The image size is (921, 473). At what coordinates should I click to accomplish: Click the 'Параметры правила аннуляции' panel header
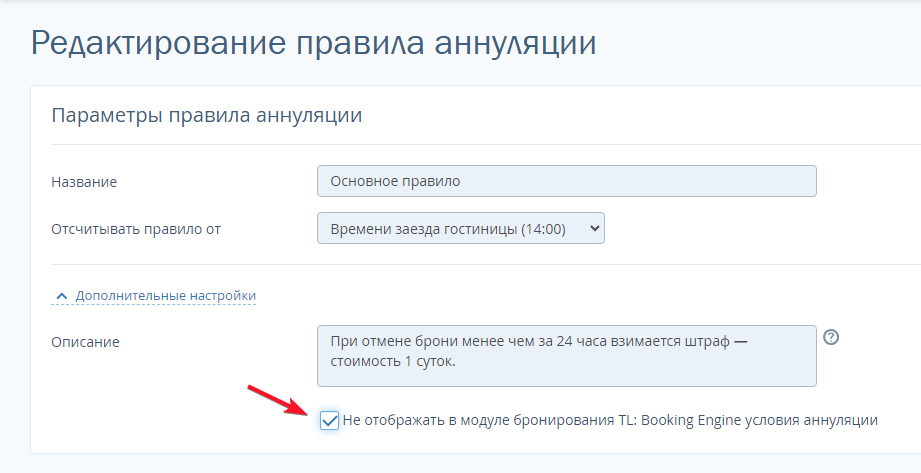(206, 115)
